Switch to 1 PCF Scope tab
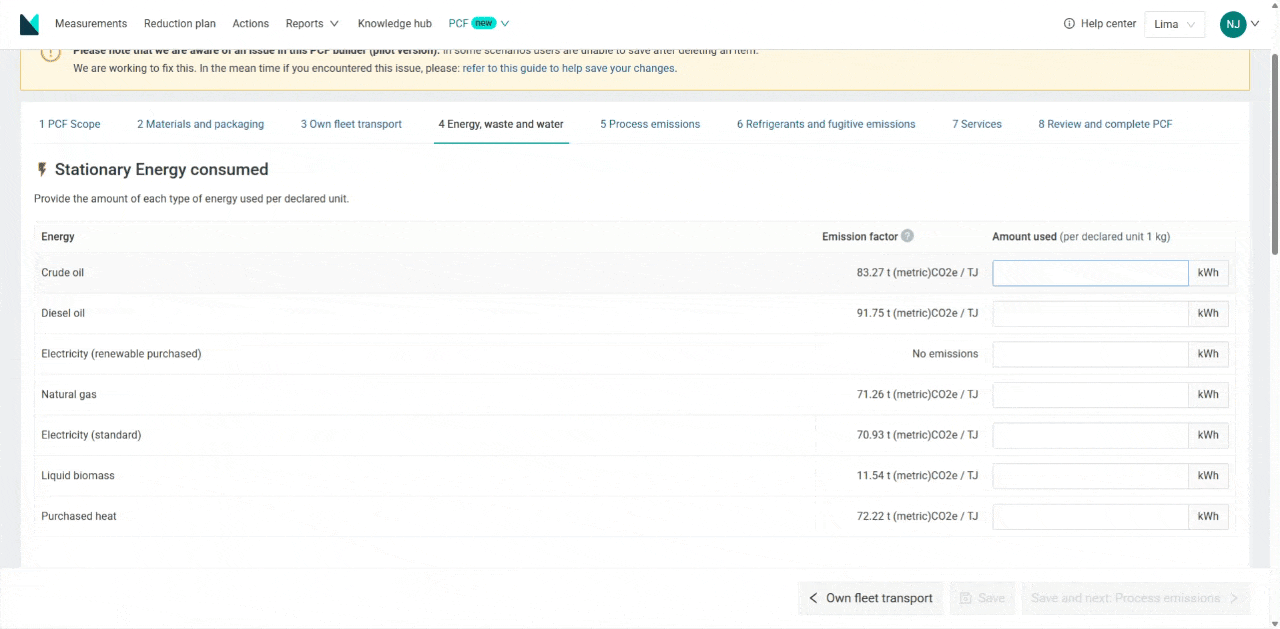The image size is (1280, 629). 70,124
